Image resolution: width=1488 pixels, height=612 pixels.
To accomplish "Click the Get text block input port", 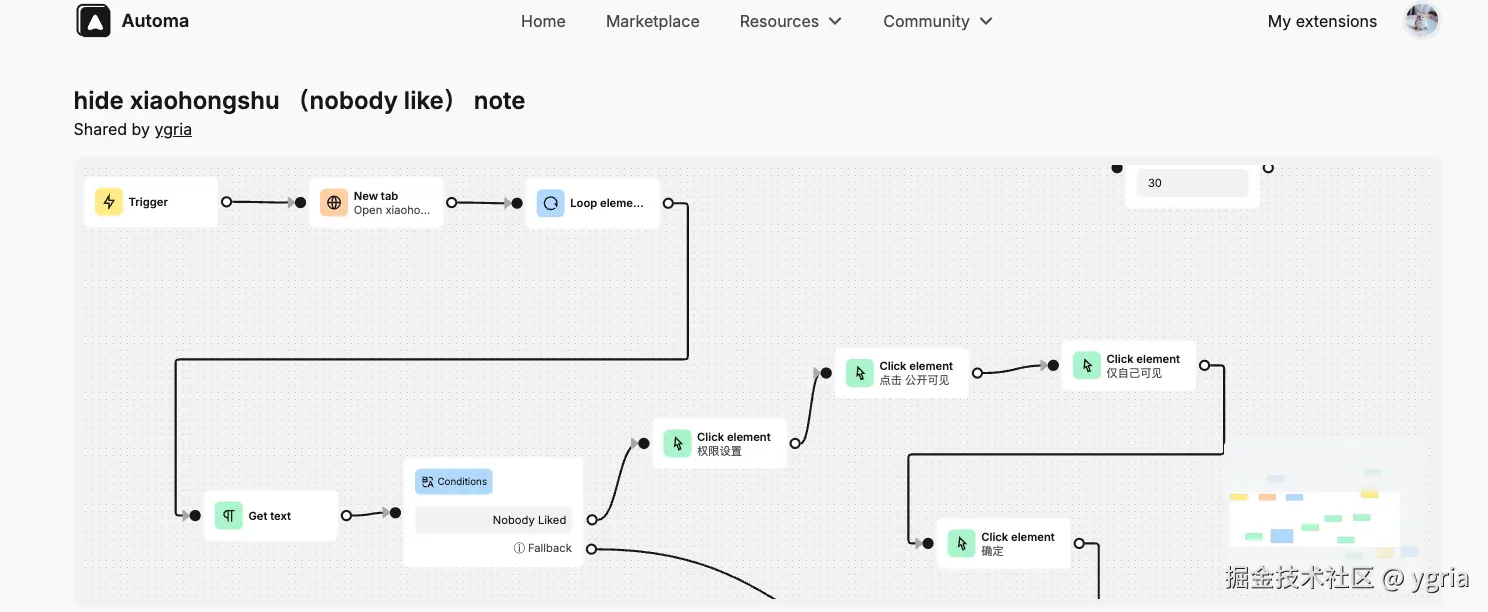I will click(195, 516).
